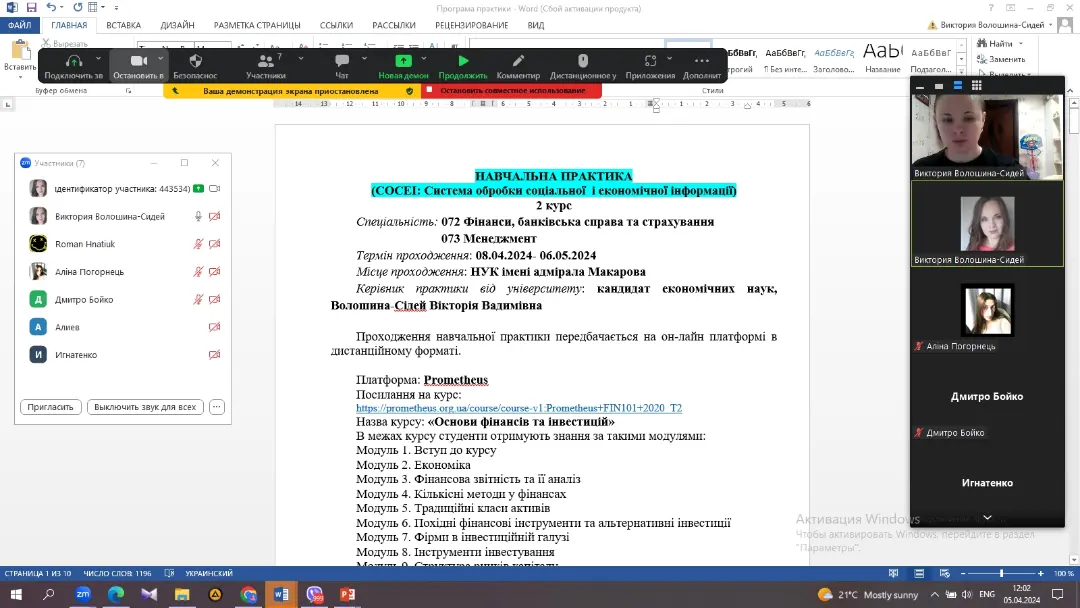Viewport: 1080px width, 608px height.
Task: Toggle microphone icon for Виктория Волошина-Сидей
Action: 198,216
